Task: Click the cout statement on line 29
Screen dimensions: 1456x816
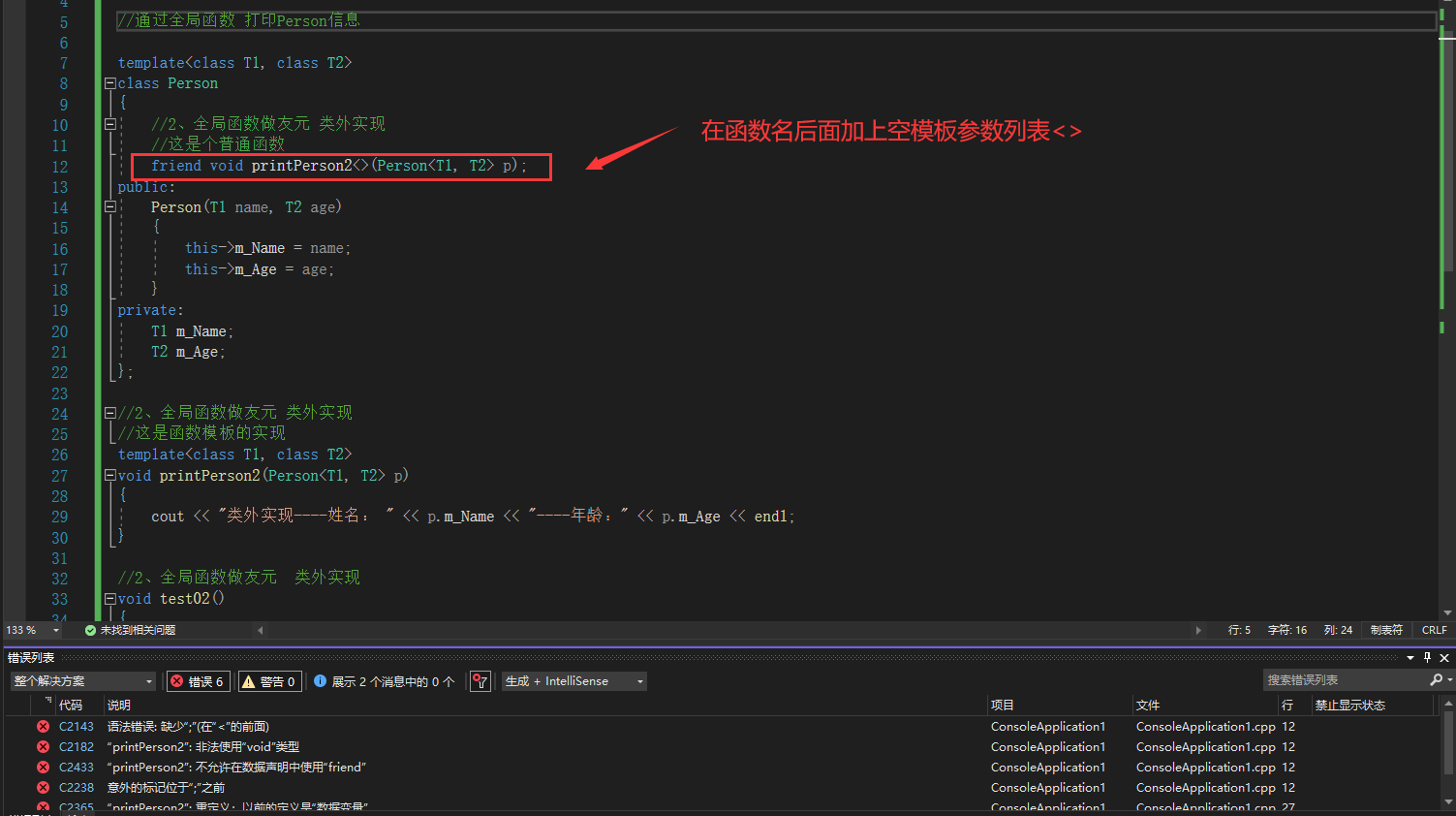Action: coord(473,517)
